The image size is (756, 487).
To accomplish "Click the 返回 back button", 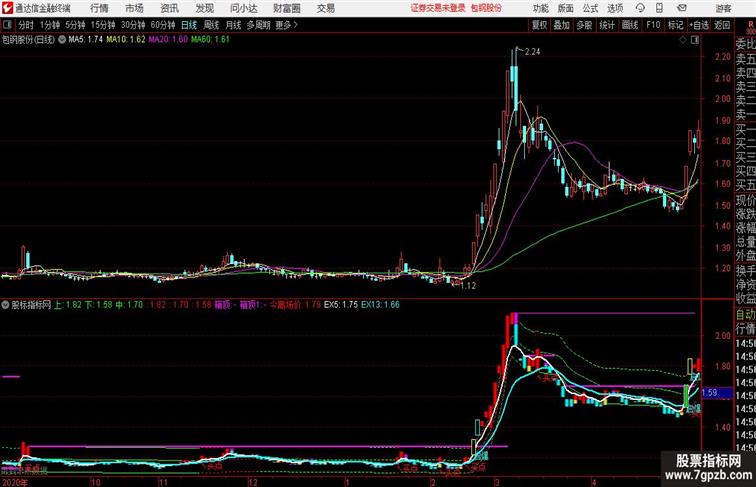I will [722, 25].
